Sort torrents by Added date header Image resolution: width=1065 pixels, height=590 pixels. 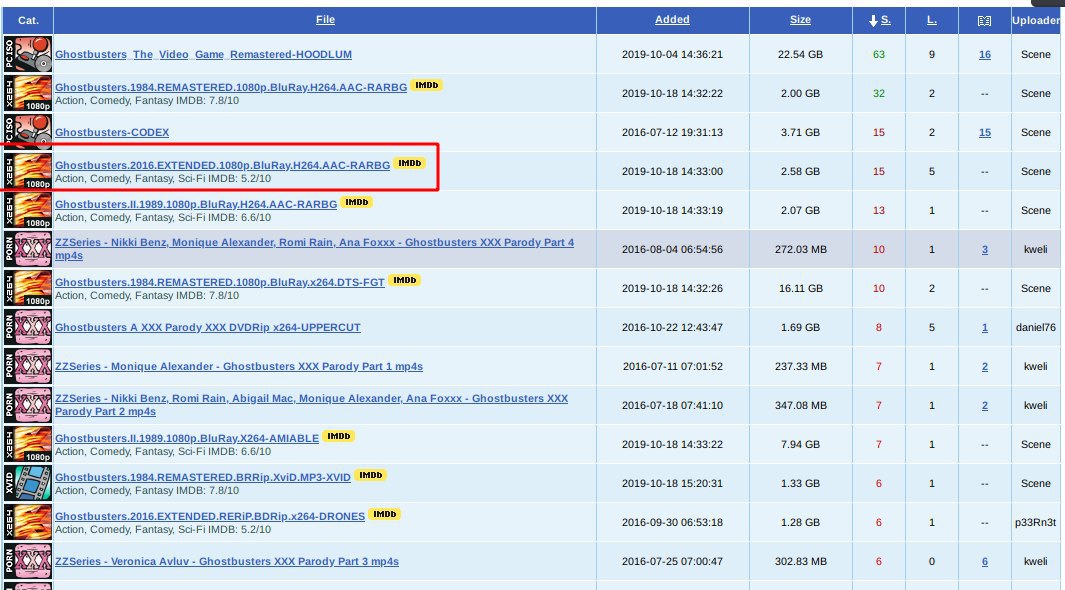click(672, 20)
